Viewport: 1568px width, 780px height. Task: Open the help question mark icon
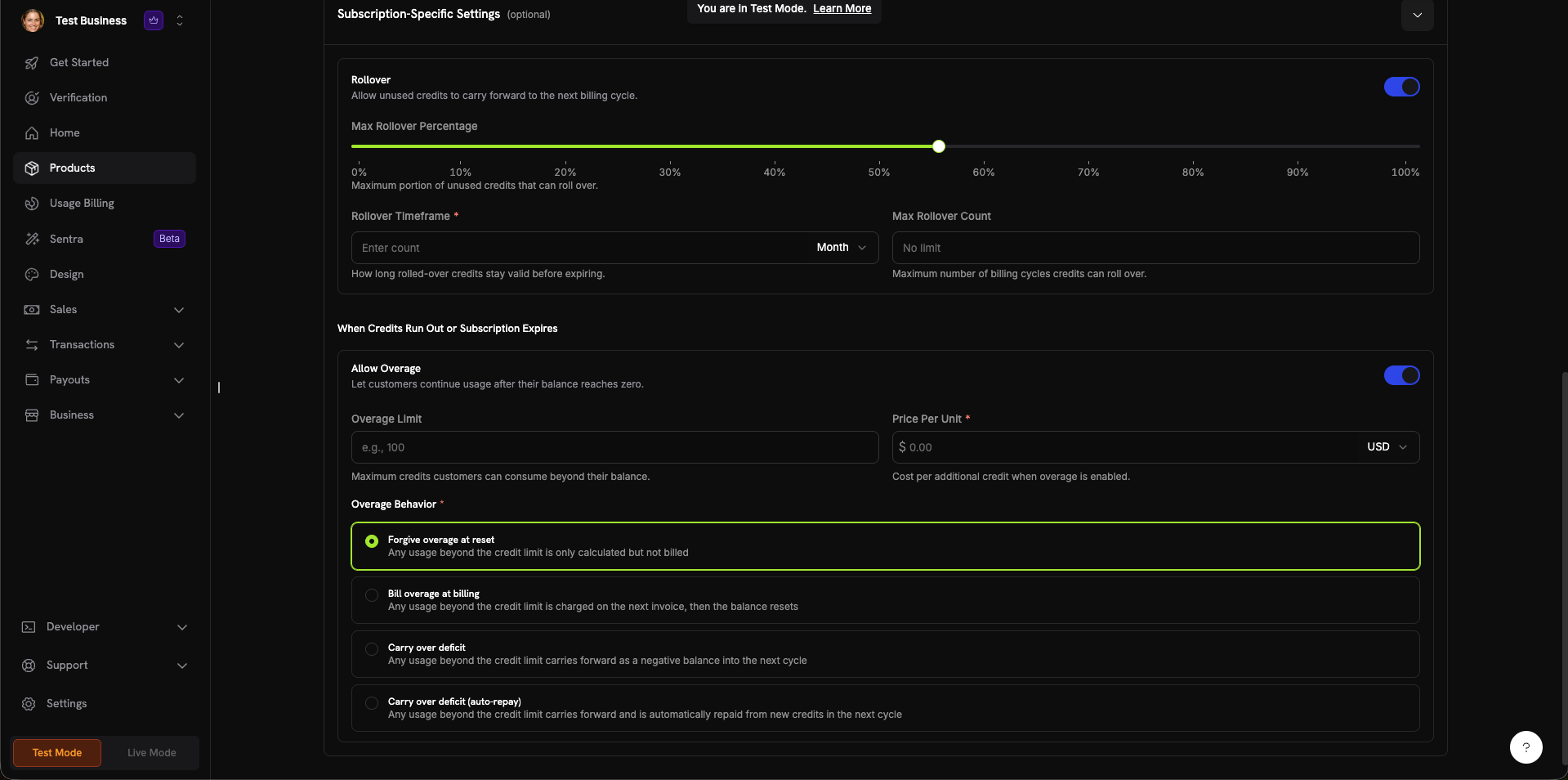(1525, 747)
